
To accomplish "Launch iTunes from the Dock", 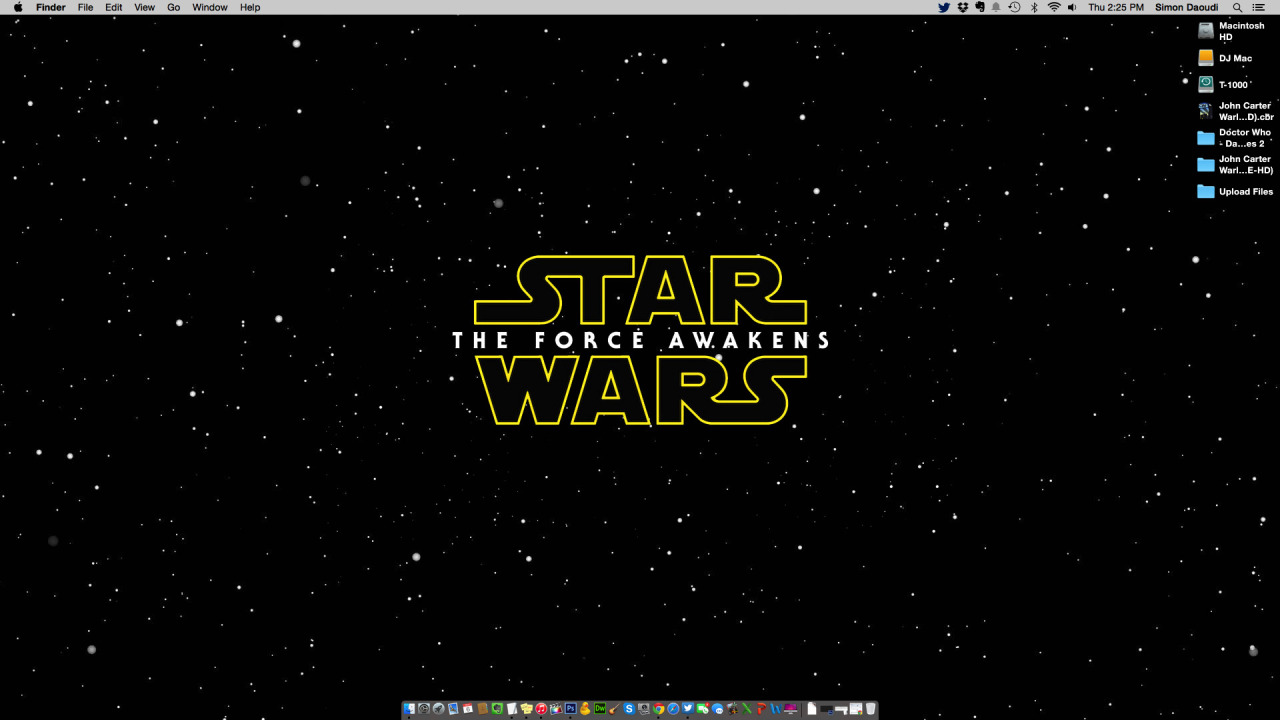I will click(541, 708).
